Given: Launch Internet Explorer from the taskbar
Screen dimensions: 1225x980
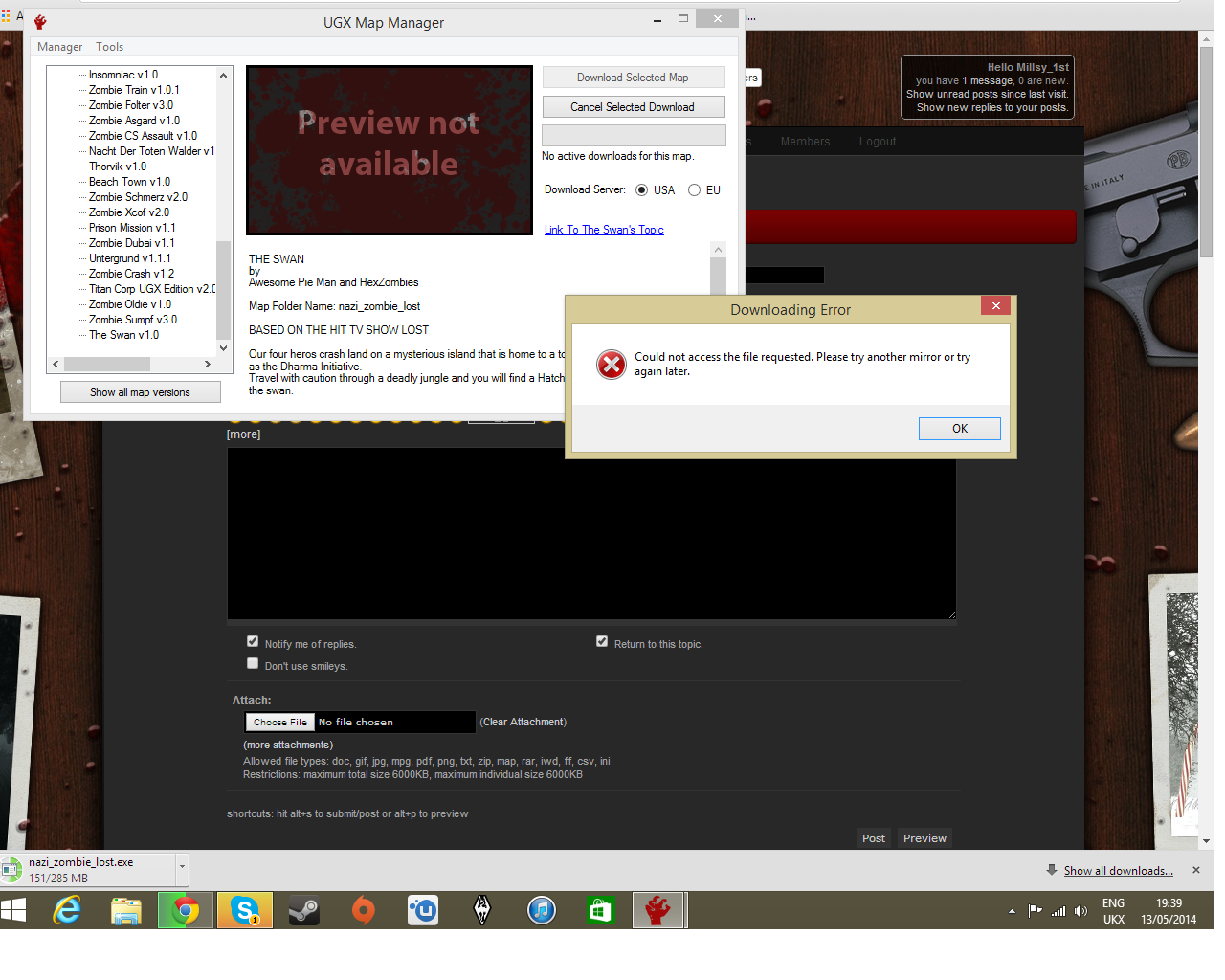Looking at the screenshot, I should (x=67, y=910).
